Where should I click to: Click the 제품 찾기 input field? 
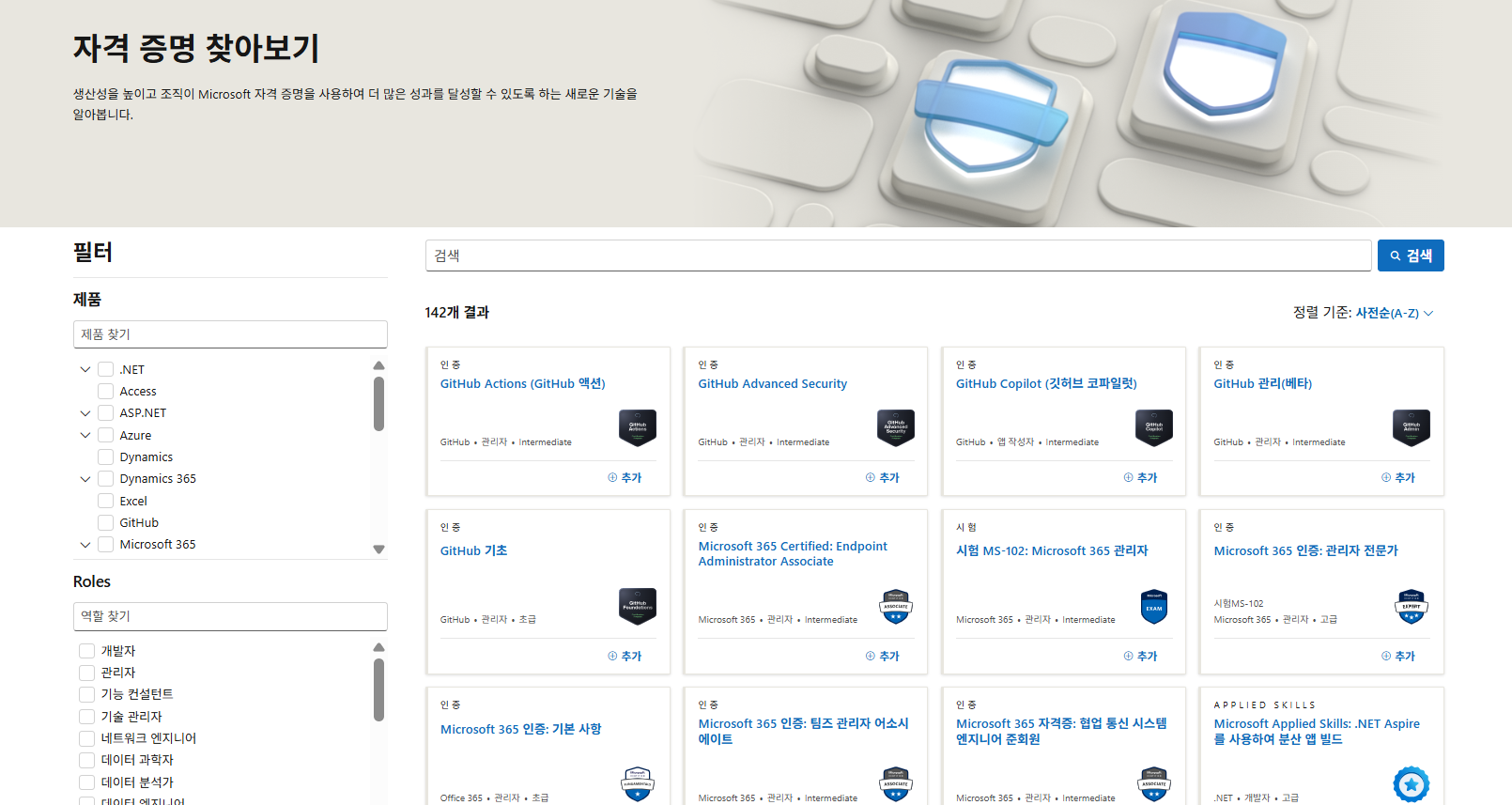coord(230,334)
